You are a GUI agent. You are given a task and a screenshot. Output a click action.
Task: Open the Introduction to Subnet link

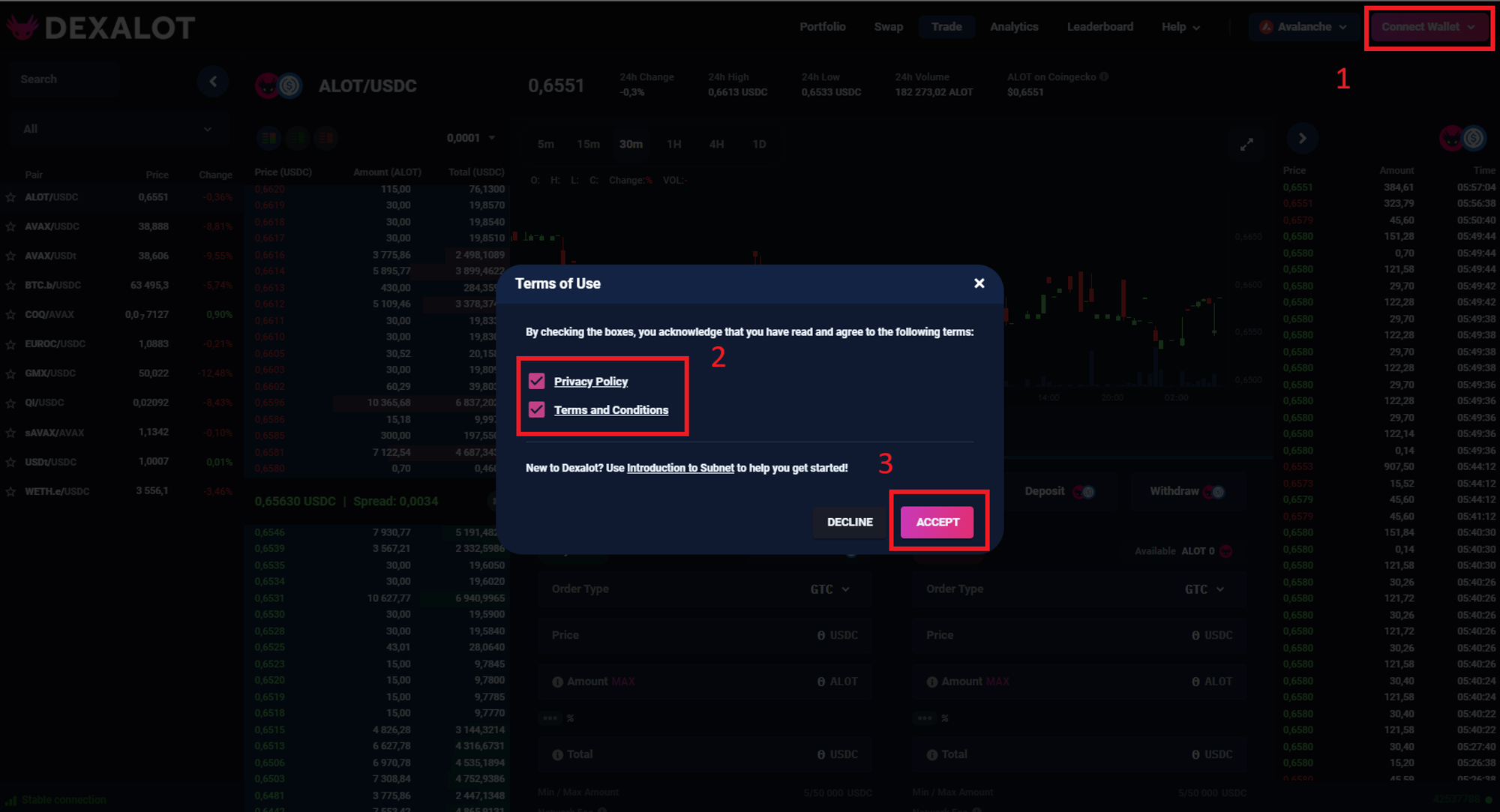tap(680, 468)
